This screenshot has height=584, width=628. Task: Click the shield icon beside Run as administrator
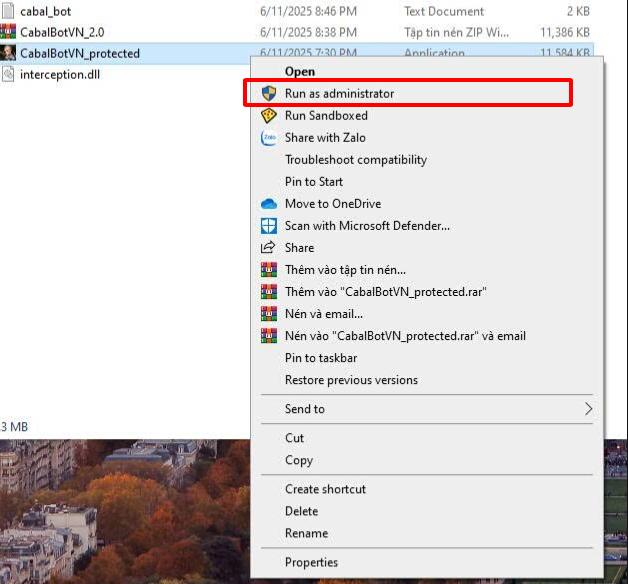(269, 93)
